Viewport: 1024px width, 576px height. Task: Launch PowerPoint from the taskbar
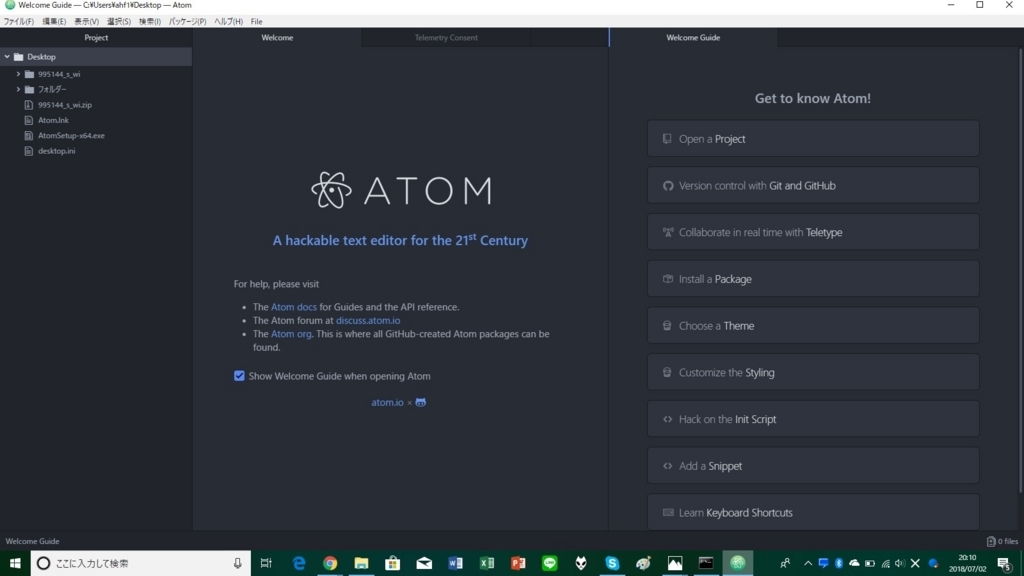(x=518, y=563)
